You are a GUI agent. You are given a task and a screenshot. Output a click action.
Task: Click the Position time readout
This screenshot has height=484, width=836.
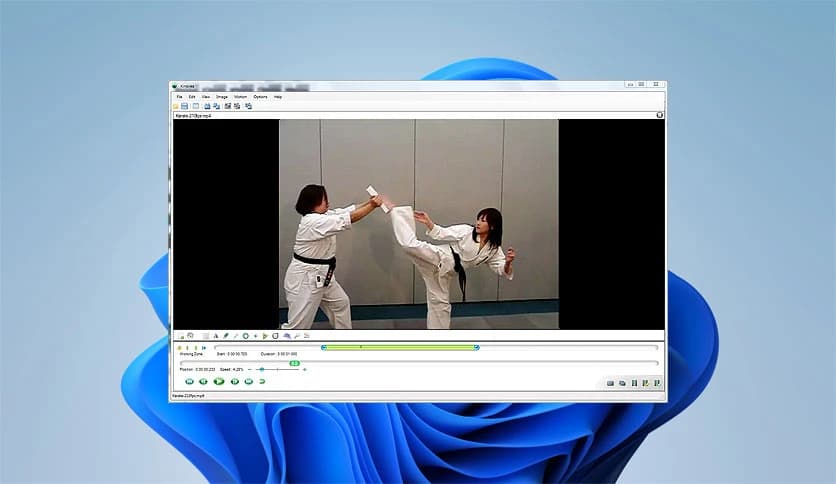pos(197,369)
